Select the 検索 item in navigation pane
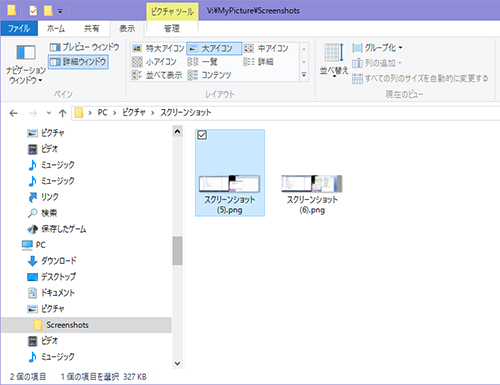The image size is (500, 385). 43,213
